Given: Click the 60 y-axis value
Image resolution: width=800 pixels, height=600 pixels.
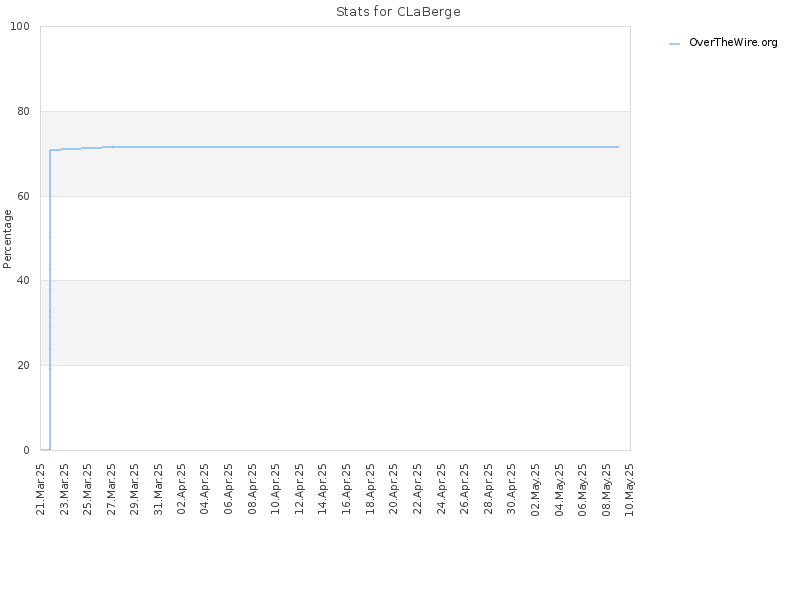Looking at the screenshot, I should [x=23, y=196].
